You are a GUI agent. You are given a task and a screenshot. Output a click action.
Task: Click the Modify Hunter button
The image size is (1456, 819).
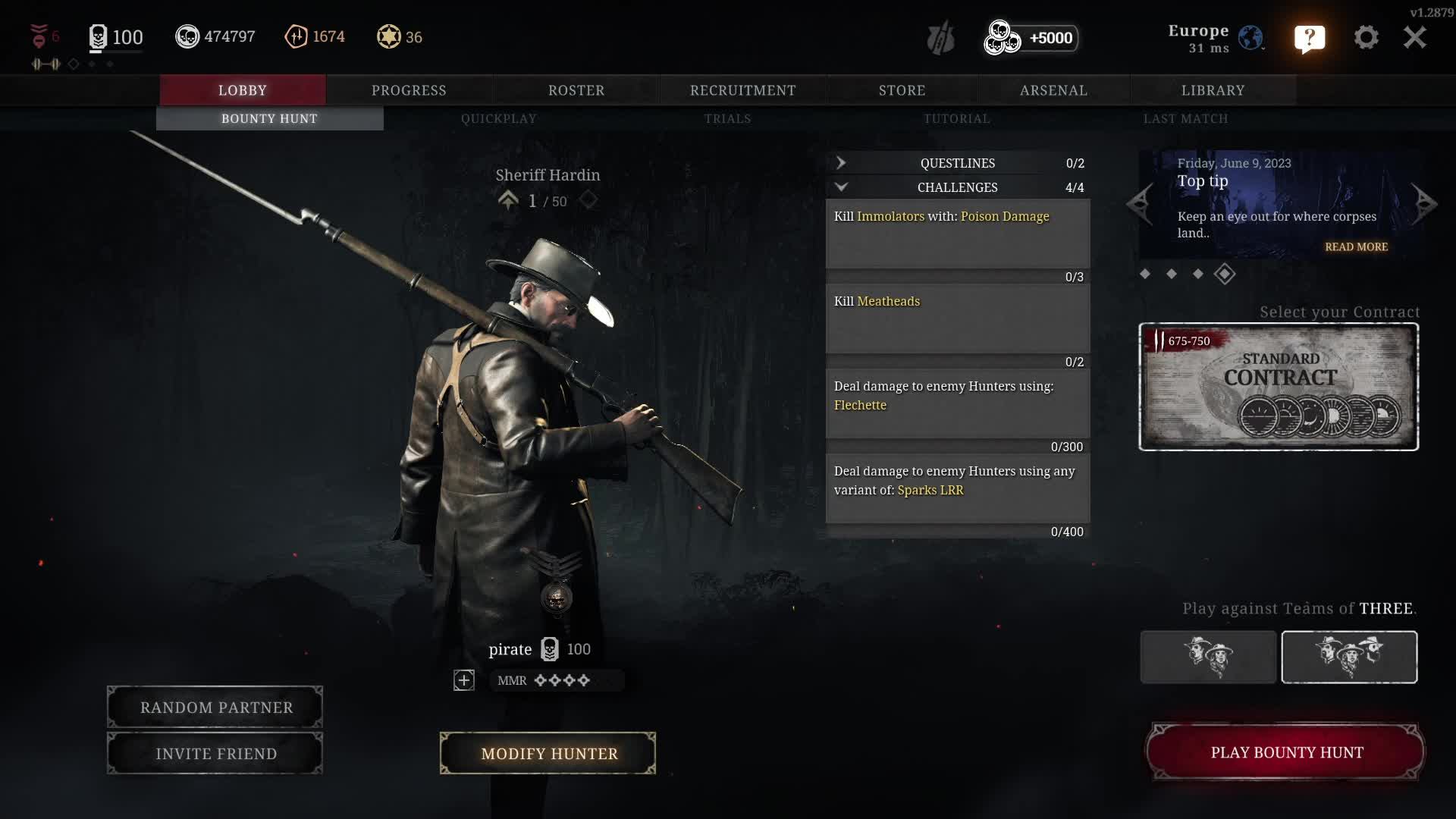tap(548, 753)
